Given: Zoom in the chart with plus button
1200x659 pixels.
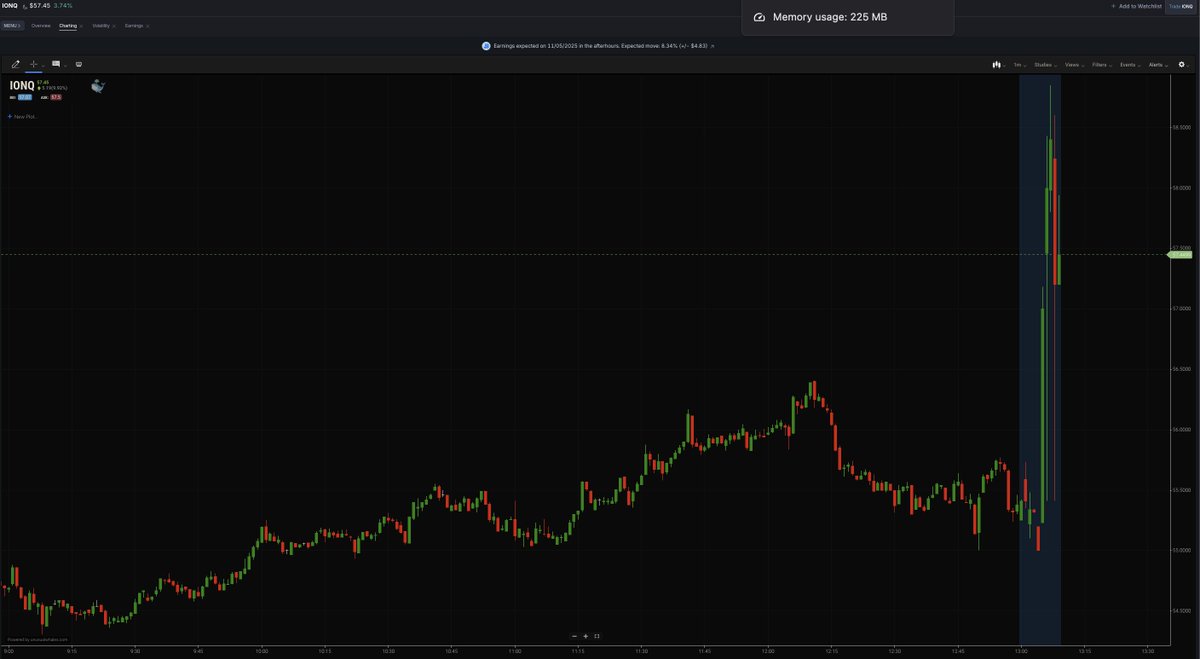Looking at the screenshot, I should tap(585, 636).
